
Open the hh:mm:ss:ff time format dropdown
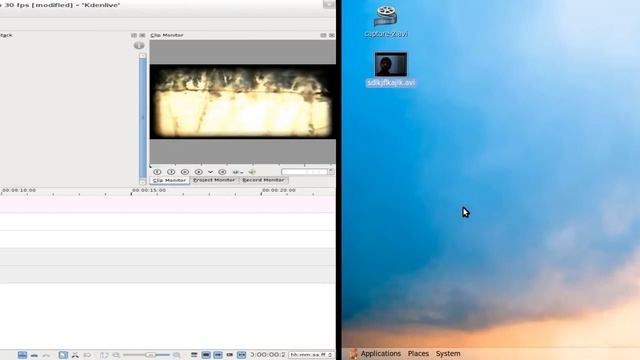pyautogui.click(x=311, y=355)
